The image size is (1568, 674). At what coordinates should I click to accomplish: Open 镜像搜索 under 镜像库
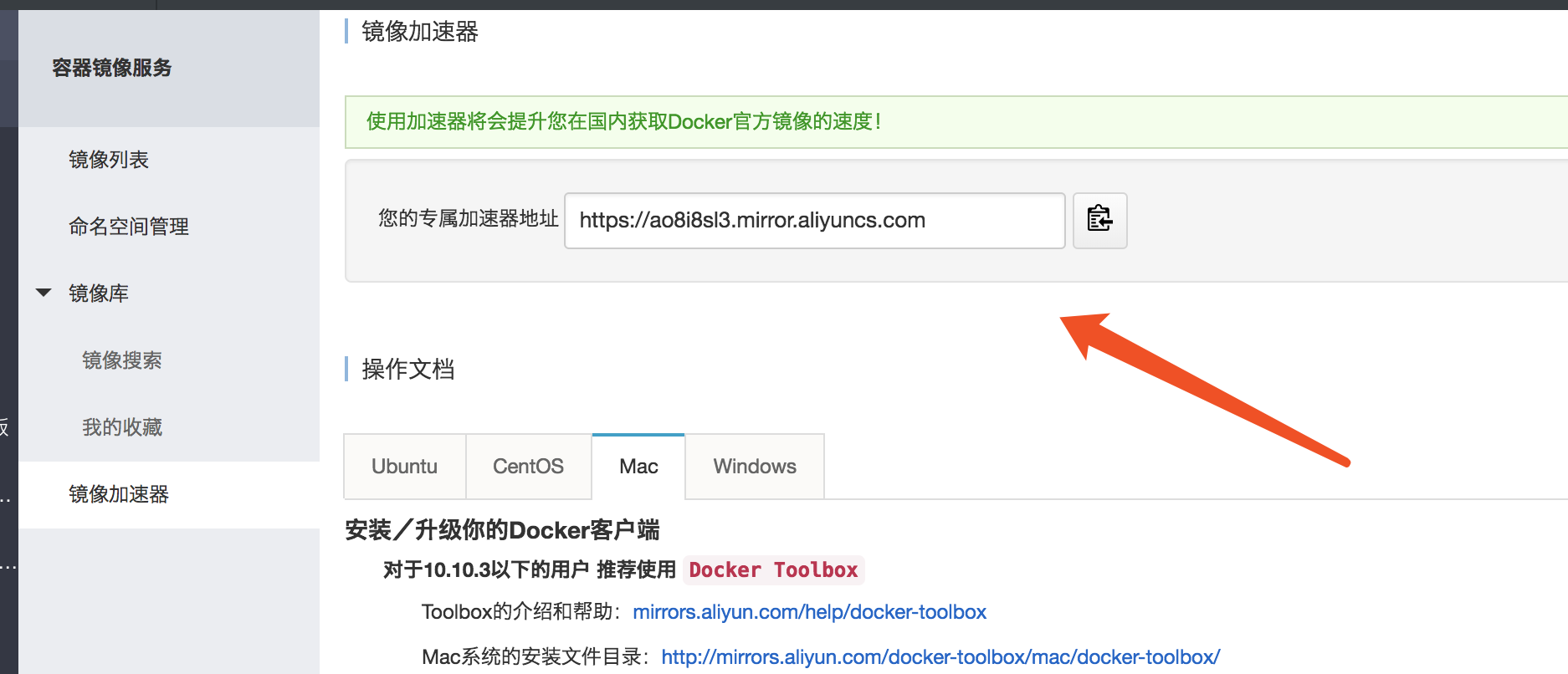click(122, 360)
